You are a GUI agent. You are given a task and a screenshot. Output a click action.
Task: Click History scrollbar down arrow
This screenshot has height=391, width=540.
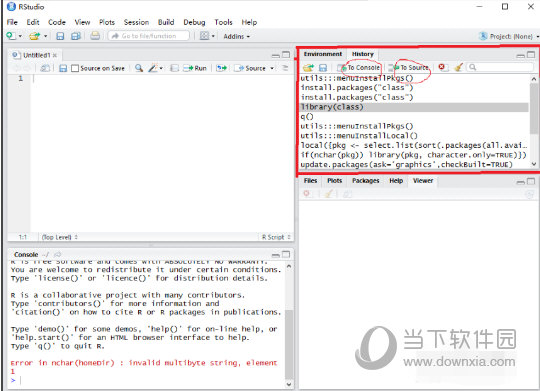tap(533, 164)
